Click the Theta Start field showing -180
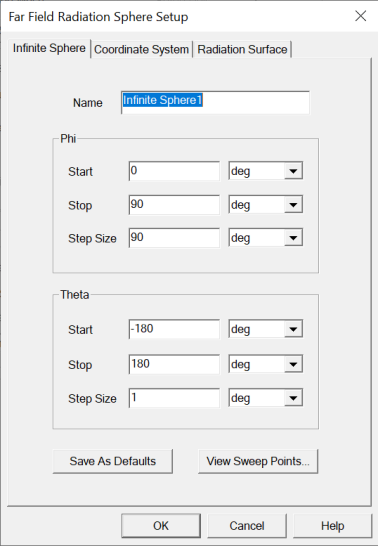 (174, 329)
